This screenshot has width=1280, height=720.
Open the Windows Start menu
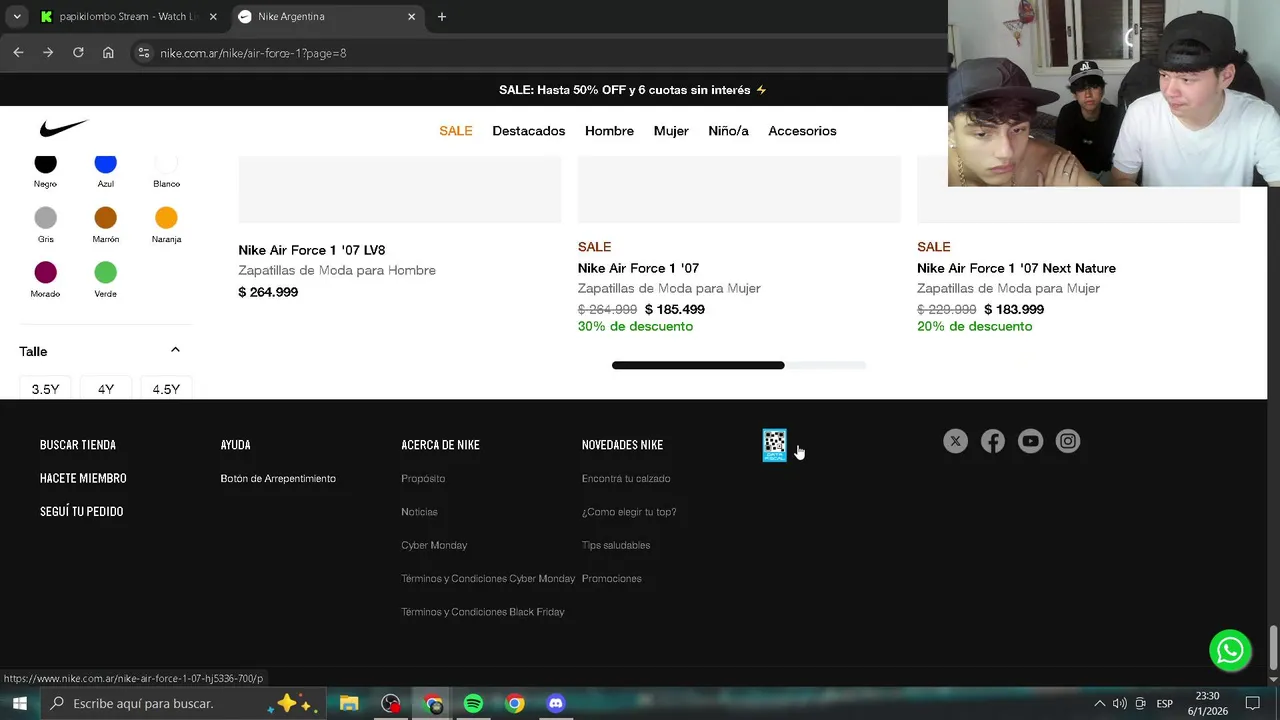19,704
